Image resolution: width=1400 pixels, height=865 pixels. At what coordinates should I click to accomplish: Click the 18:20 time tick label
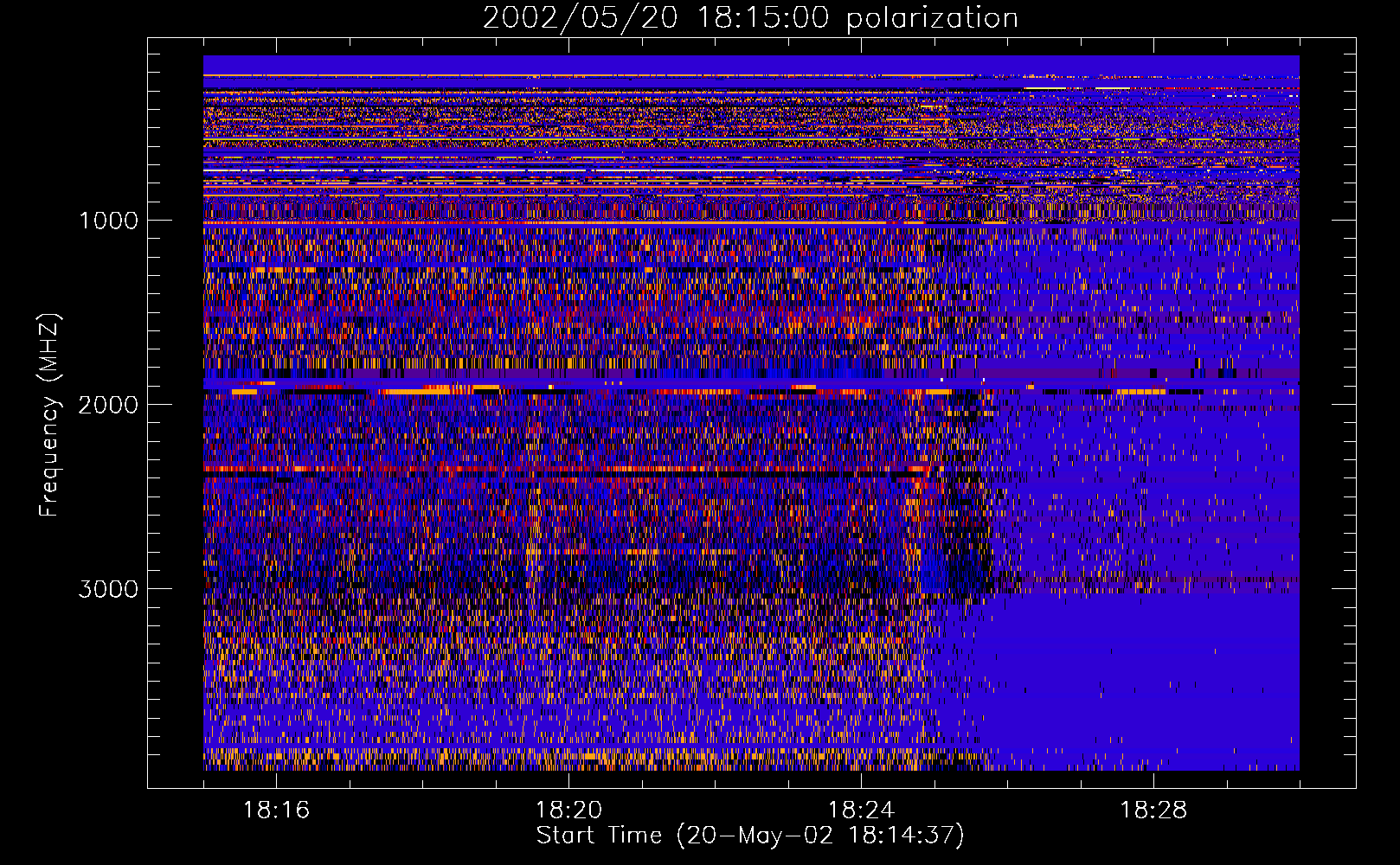coord(568,811)
